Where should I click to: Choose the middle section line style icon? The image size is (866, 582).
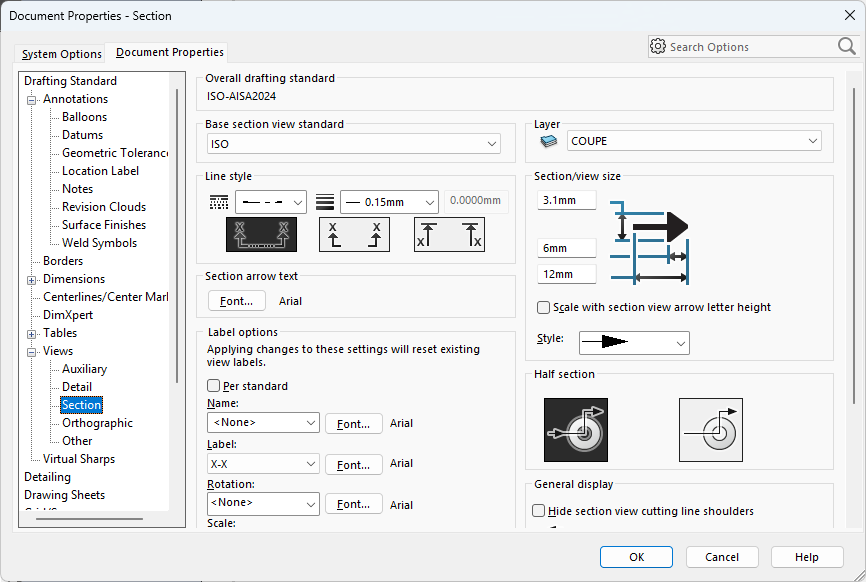click(x=354, y=234)
